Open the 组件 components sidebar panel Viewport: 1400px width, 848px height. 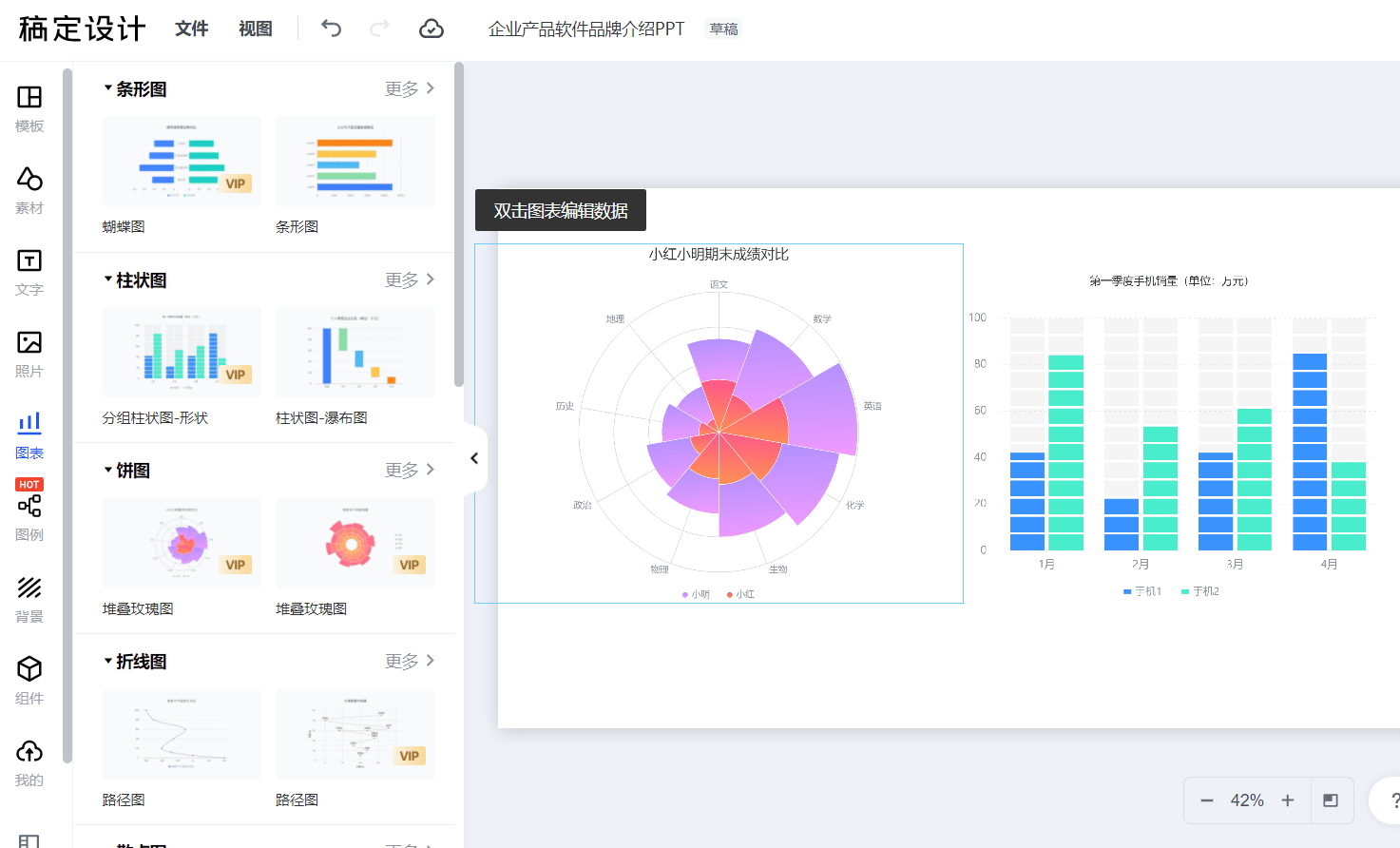(x=29, y=681)
